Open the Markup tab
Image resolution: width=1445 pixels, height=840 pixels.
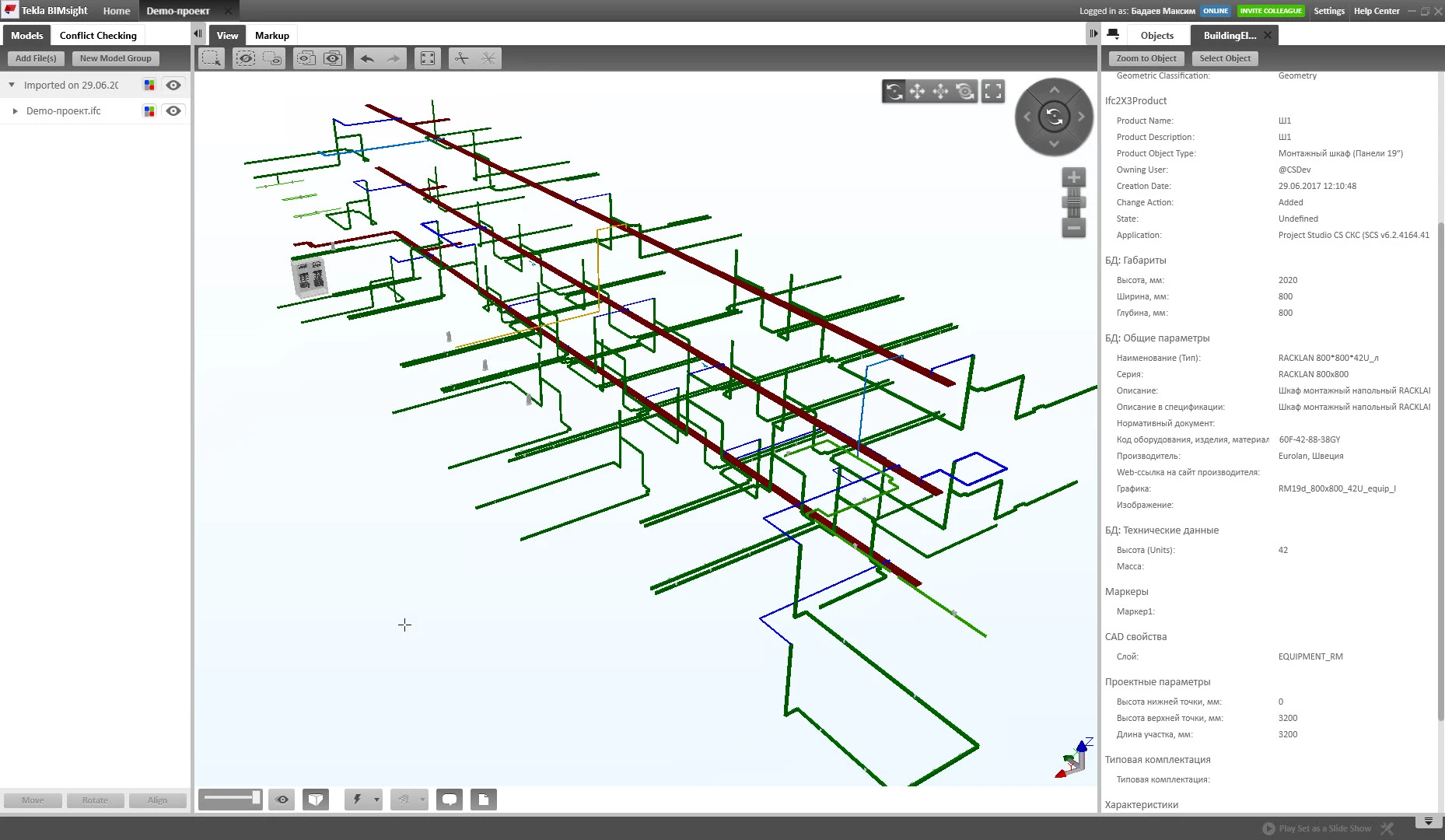[271, 36]
